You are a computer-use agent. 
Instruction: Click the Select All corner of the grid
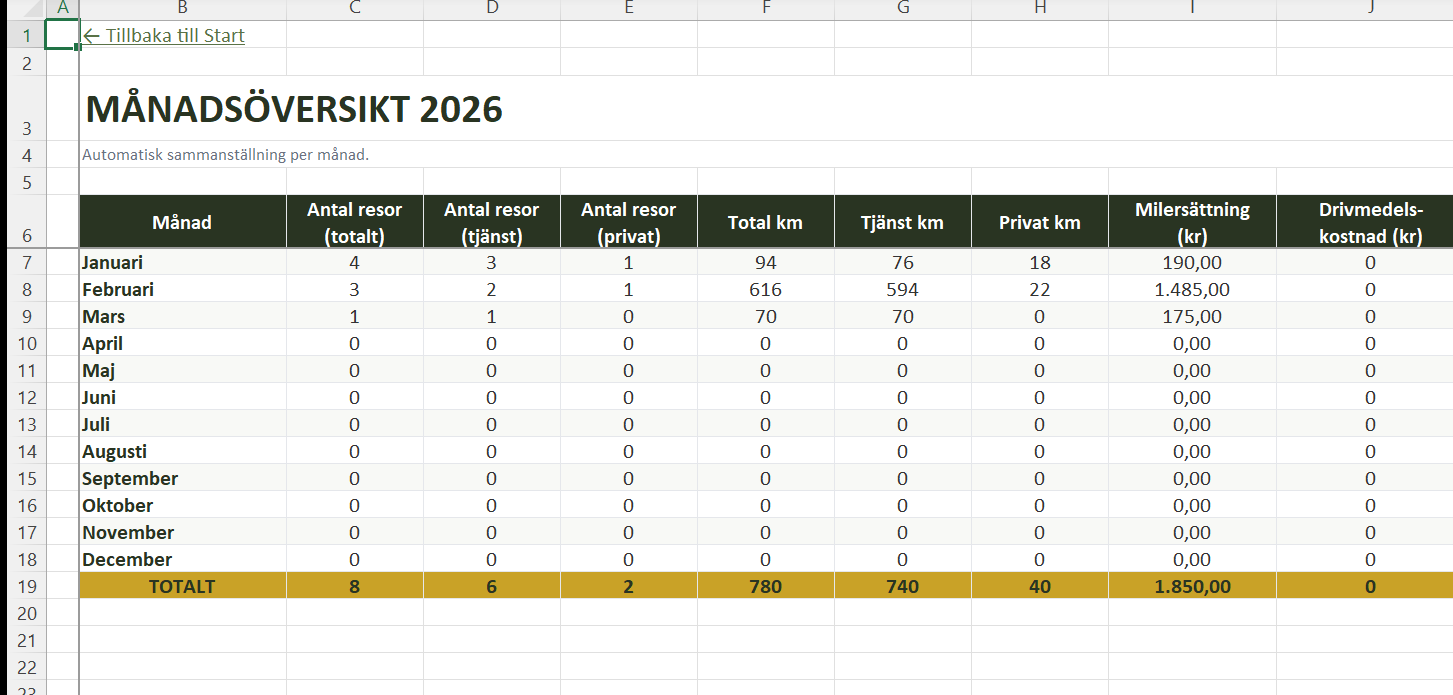[x=22, y=9]
